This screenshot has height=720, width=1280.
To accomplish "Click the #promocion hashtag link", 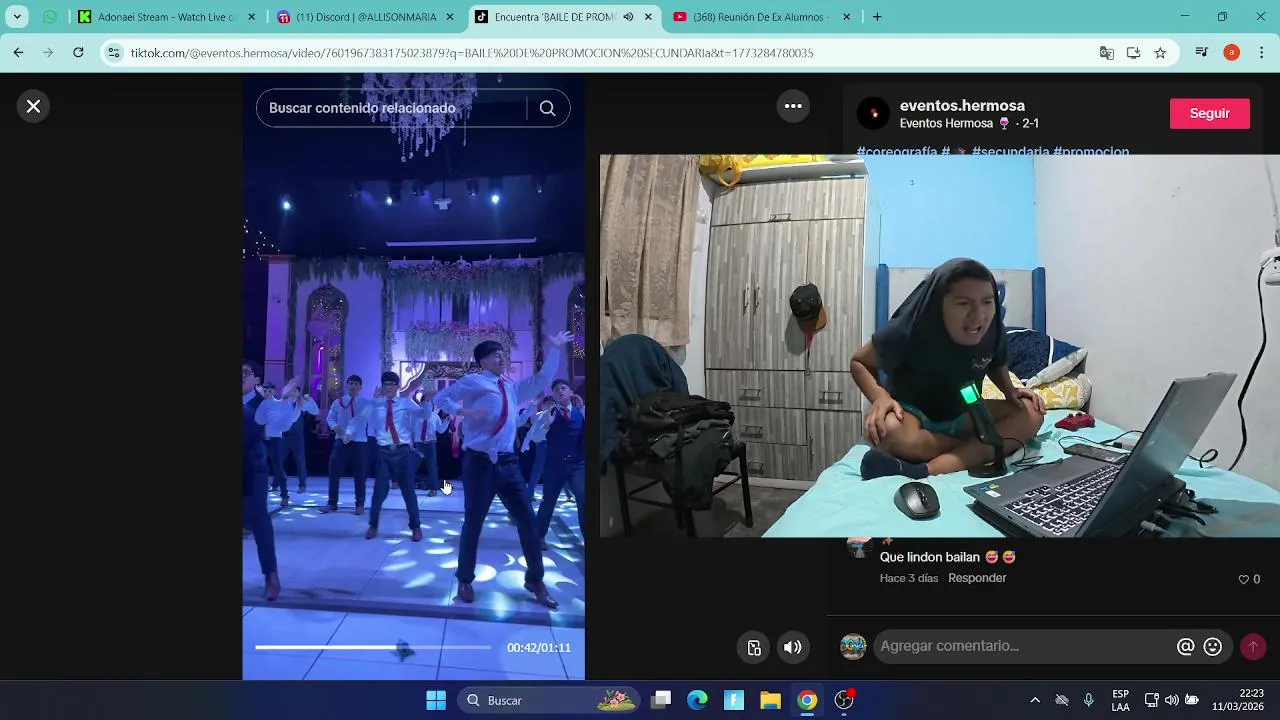I will pyautogui.click(x=1091, y=152).
